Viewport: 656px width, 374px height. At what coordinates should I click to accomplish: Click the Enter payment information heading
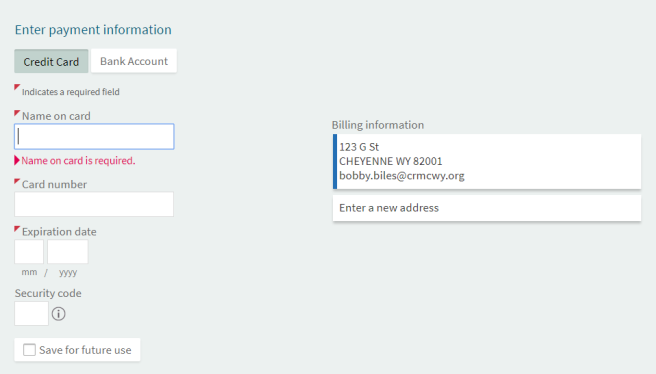pyautogui.click(x=93, y=30)
